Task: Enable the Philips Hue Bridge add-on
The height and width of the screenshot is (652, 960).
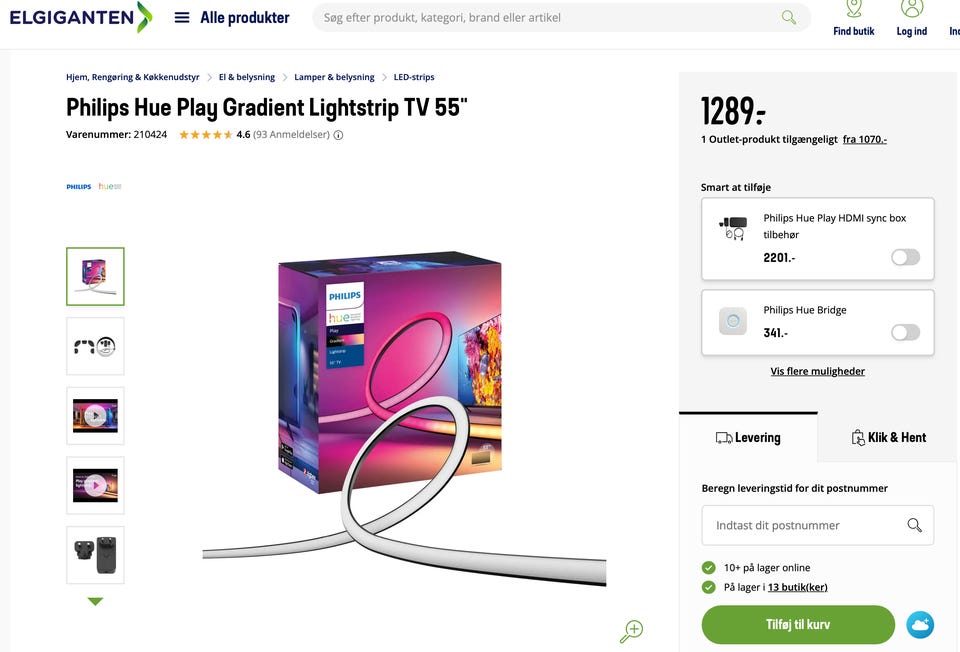Action: point(905,332)
